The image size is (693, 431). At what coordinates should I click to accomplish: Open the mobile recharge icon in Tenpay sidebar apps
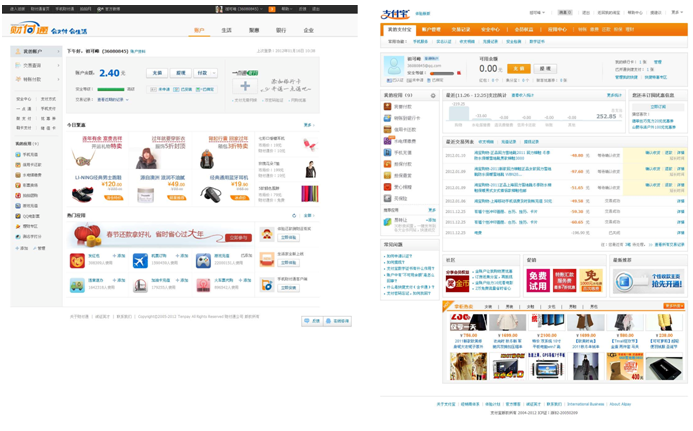click(18, 155)
